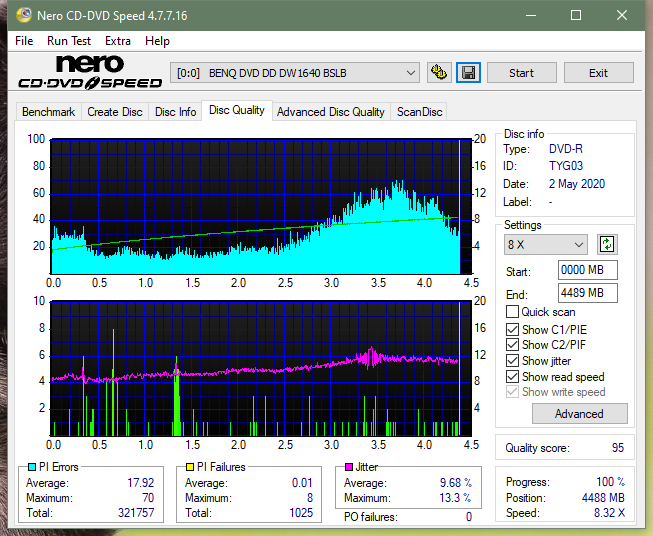Click the PI Failures maximum 8
653x536 pixels.
point(310,498)
